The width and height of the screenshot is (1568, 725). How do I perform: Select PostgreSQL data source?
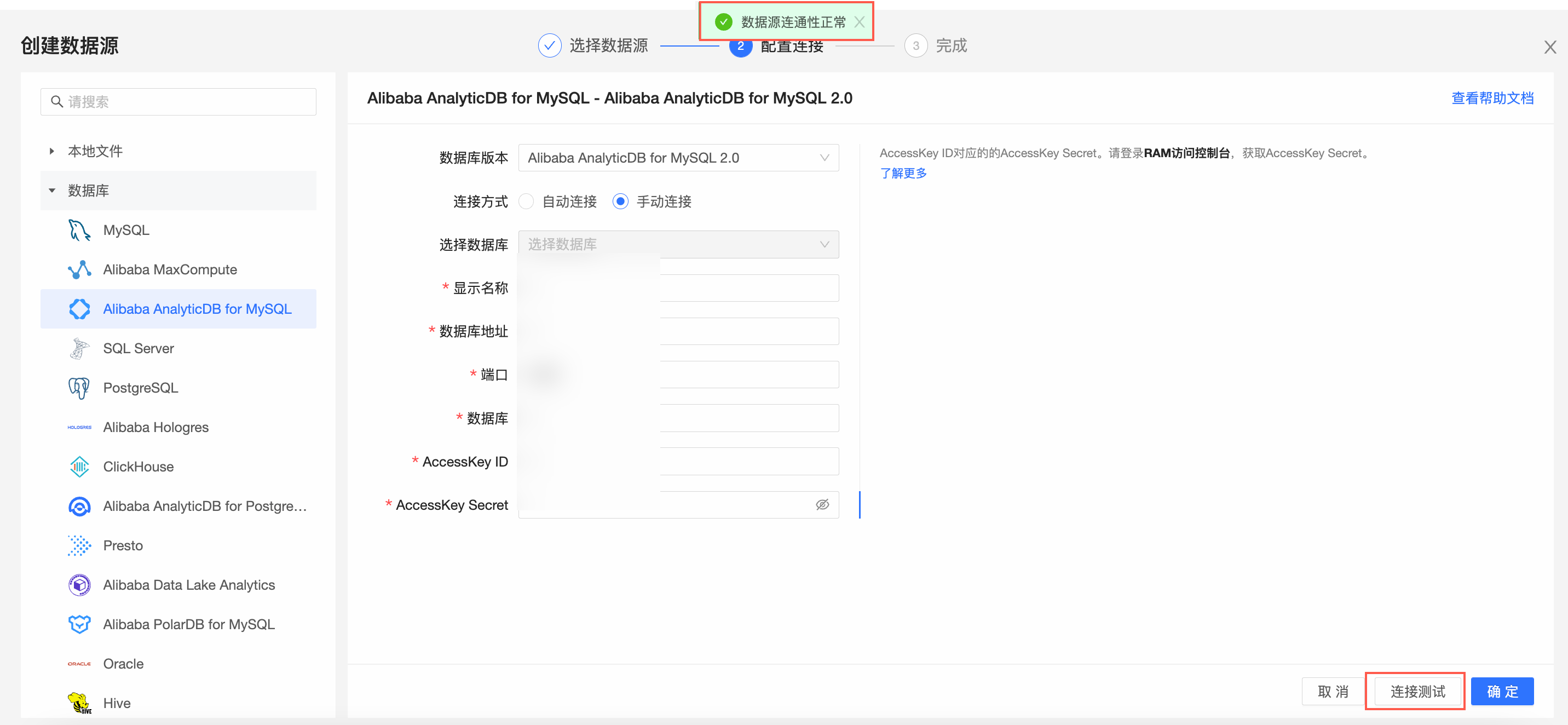pyautogui.click(x=178, y=388)
